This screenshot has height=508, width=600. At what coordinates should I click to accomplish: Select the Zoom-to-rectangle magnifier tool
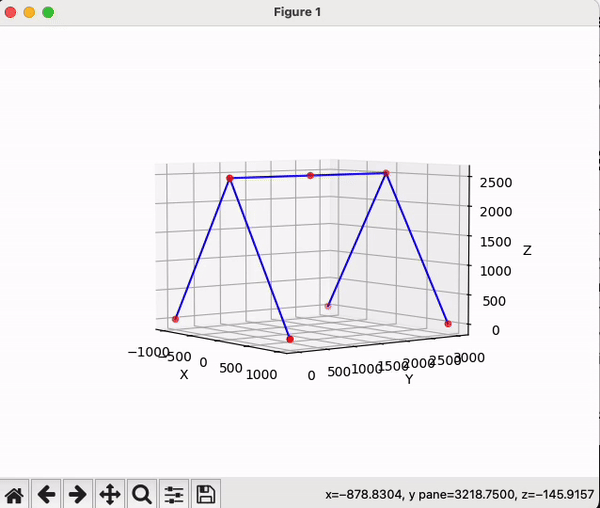142,494
